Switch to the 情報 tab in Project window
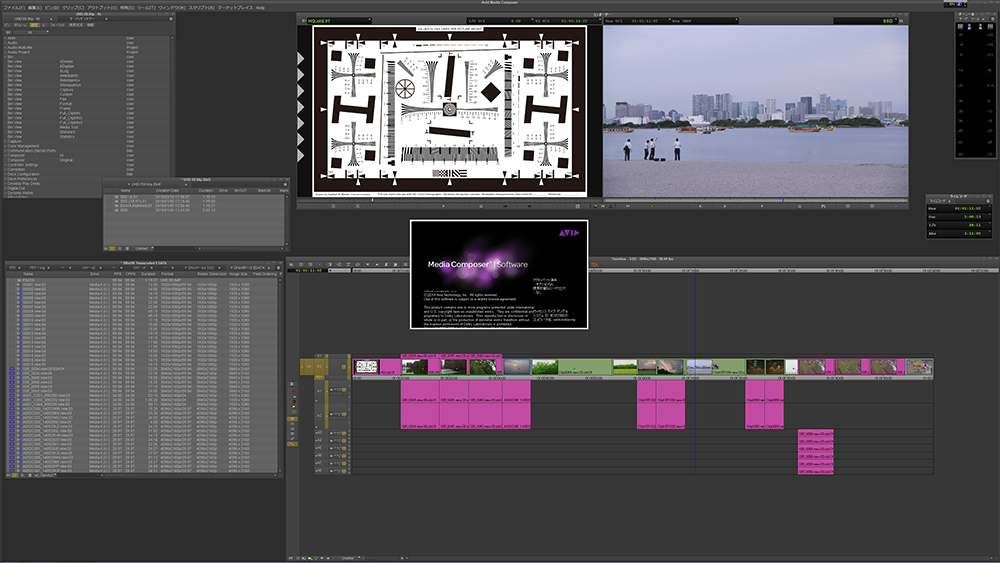Screen dimensions: 1000x563 click(x=91, y=25)
